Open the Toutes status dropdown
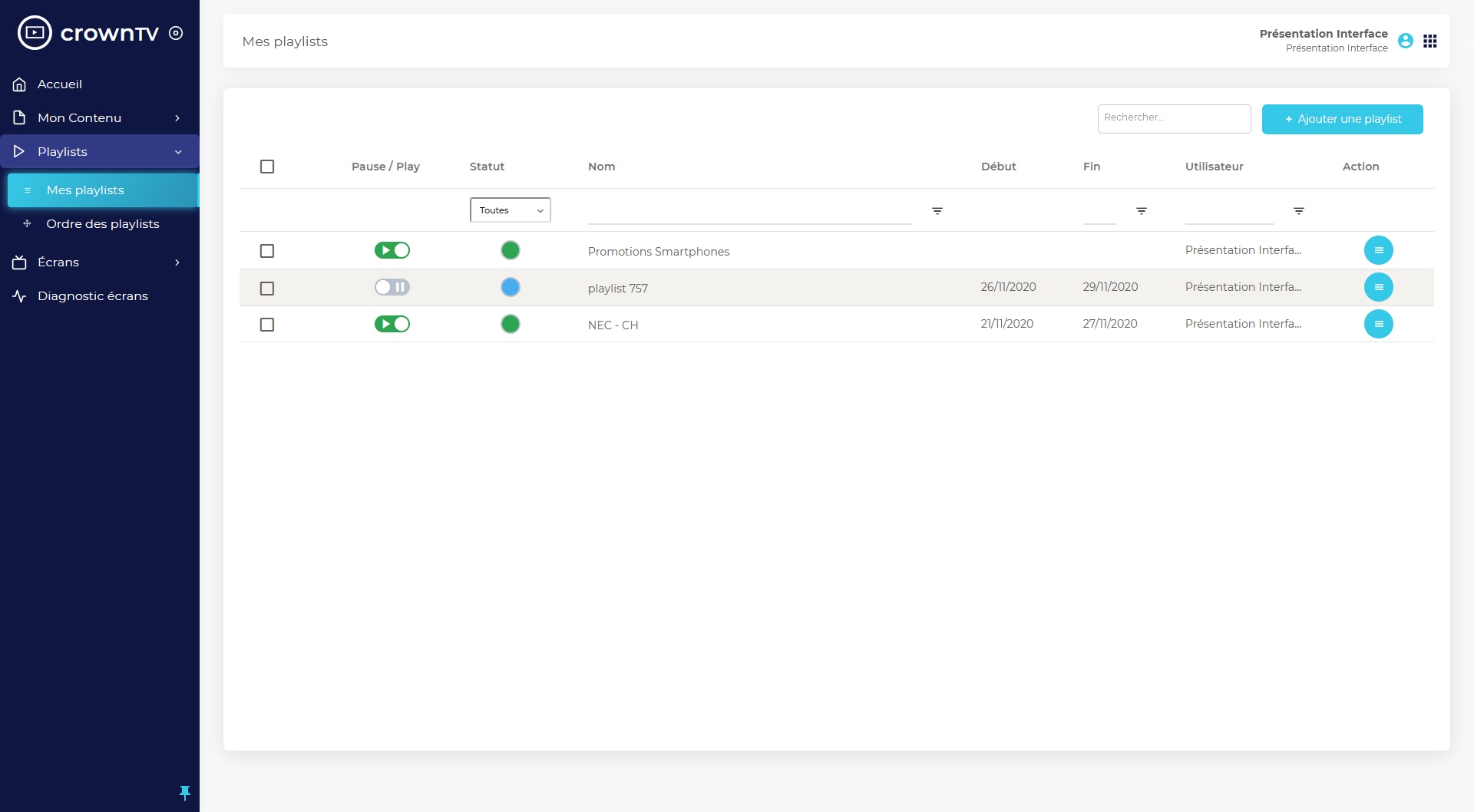 510,210
